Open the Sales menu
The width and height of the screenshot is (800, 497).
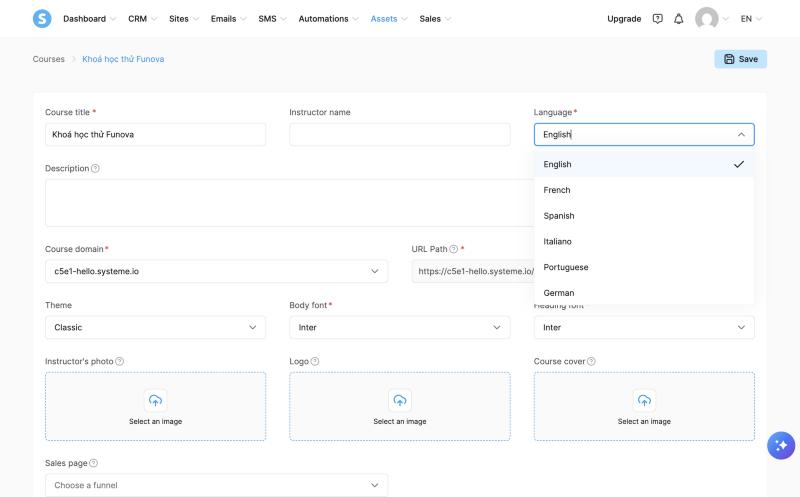pos(435,19)
